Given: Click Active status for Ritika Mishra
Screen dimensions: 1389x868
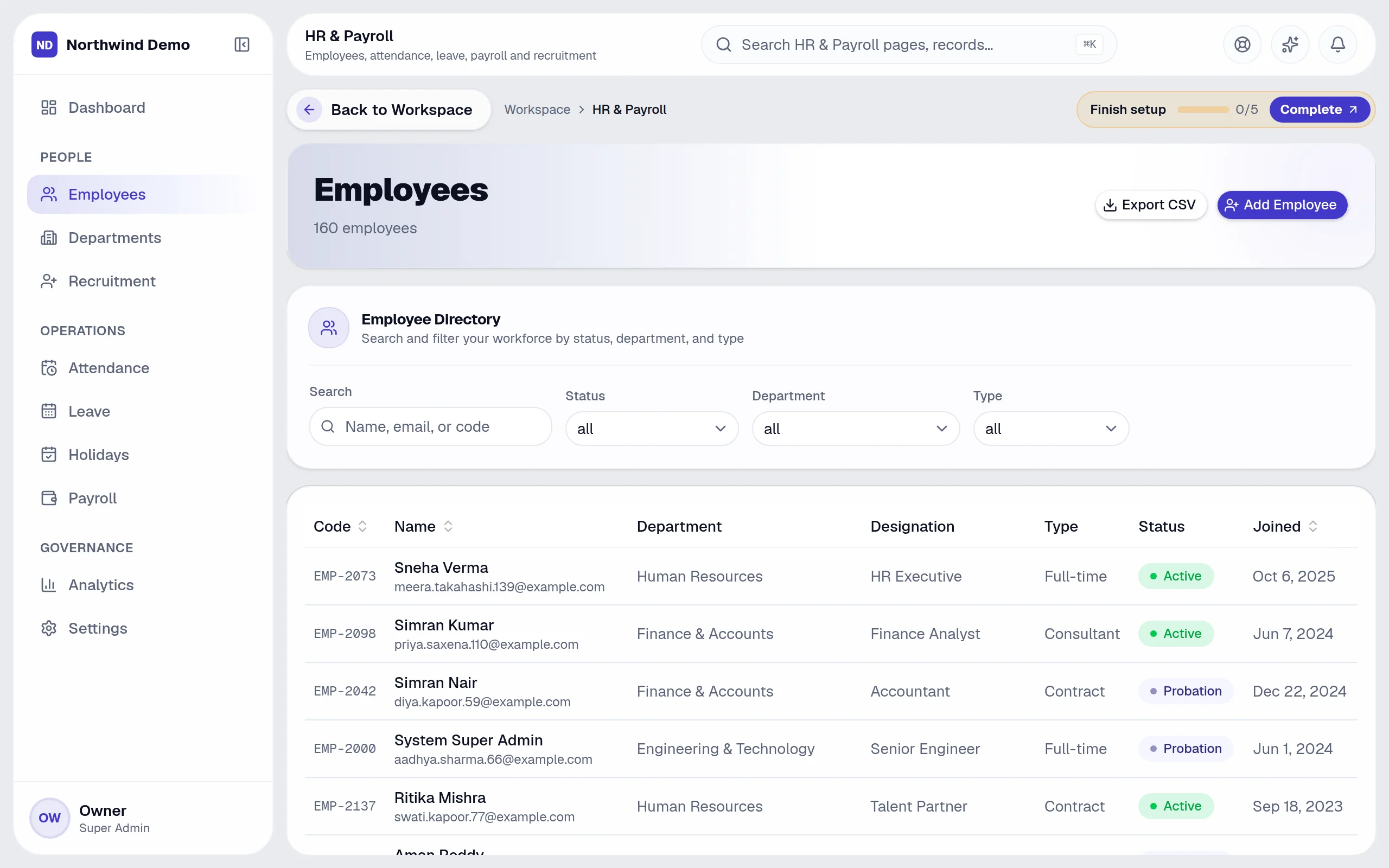Looking at the screenshot, I should point(1175,806).
